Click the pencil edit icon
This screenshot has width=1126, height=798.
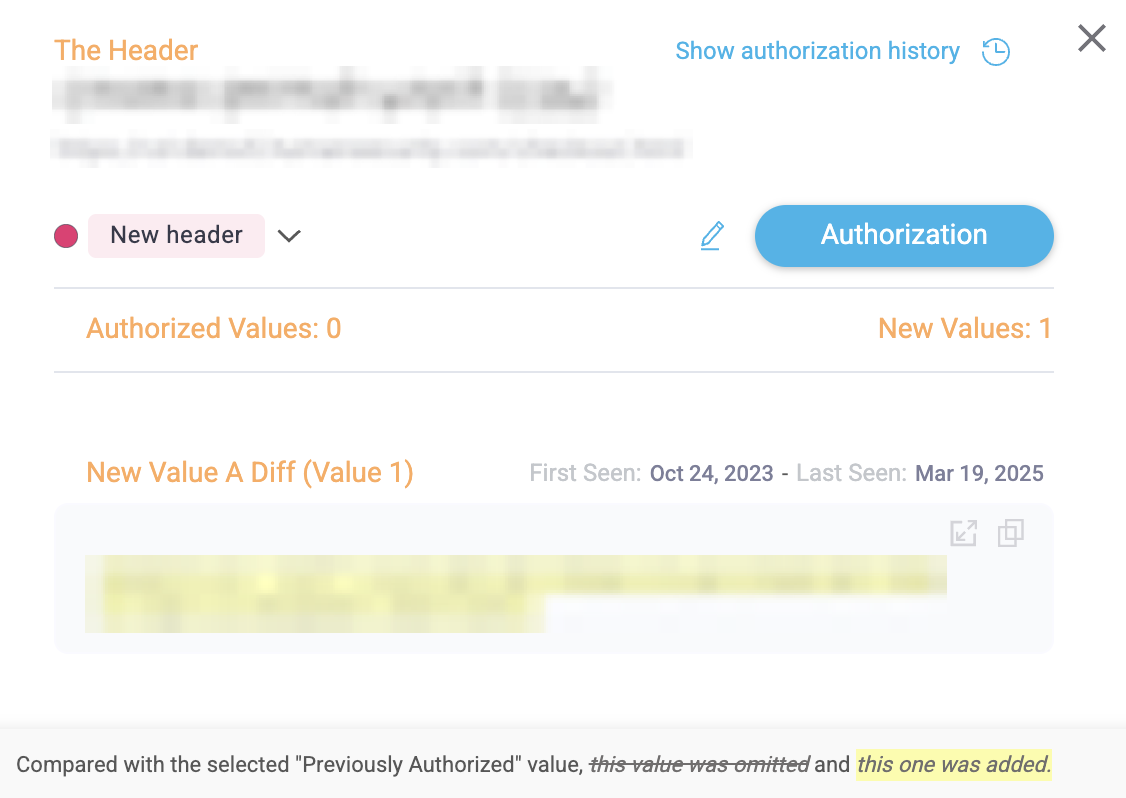(712, 236)
